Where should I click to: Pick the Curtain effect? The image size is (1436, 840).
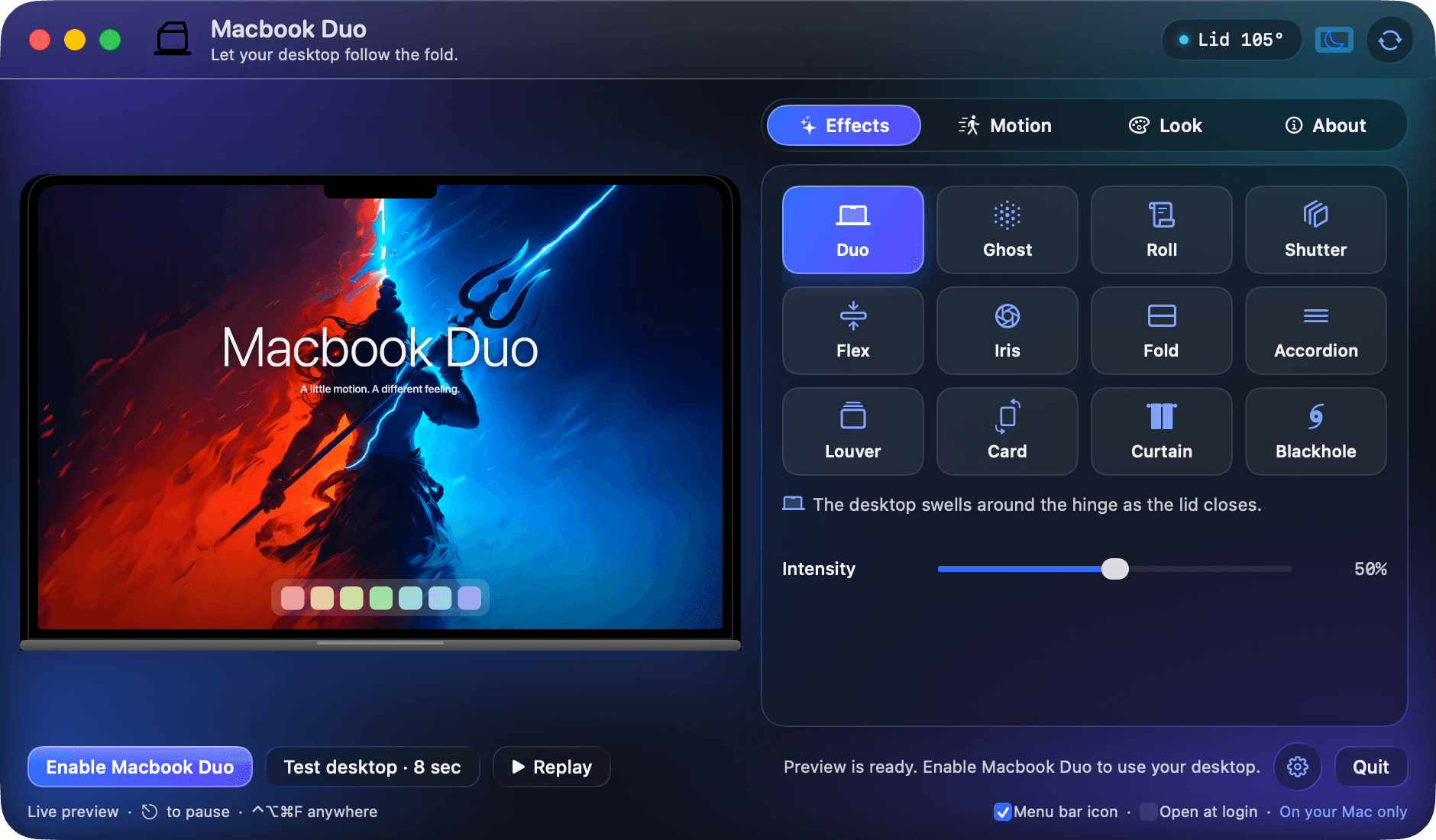coord(1162,431)
